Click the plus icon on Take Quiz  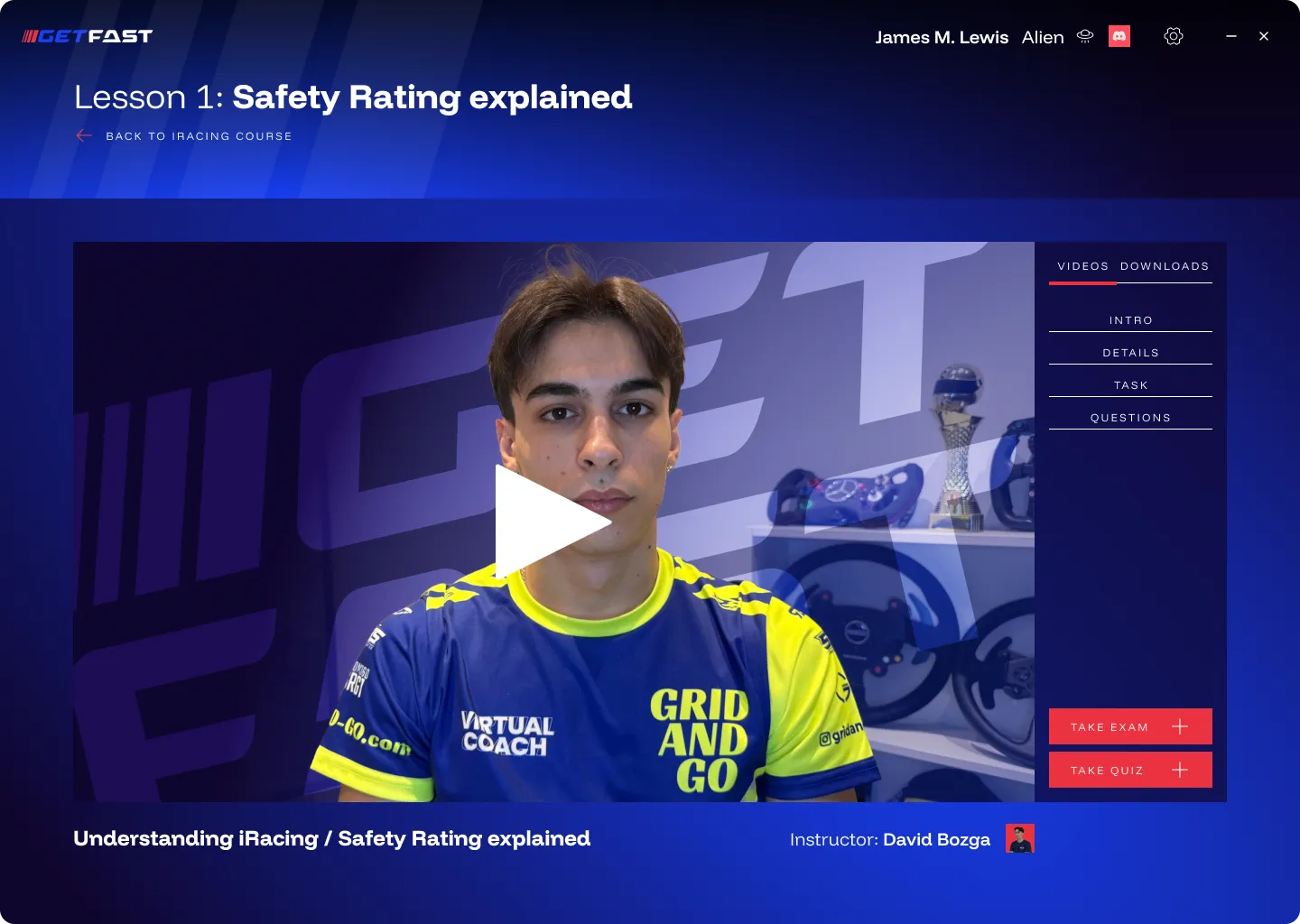(x=1180, y=770)
